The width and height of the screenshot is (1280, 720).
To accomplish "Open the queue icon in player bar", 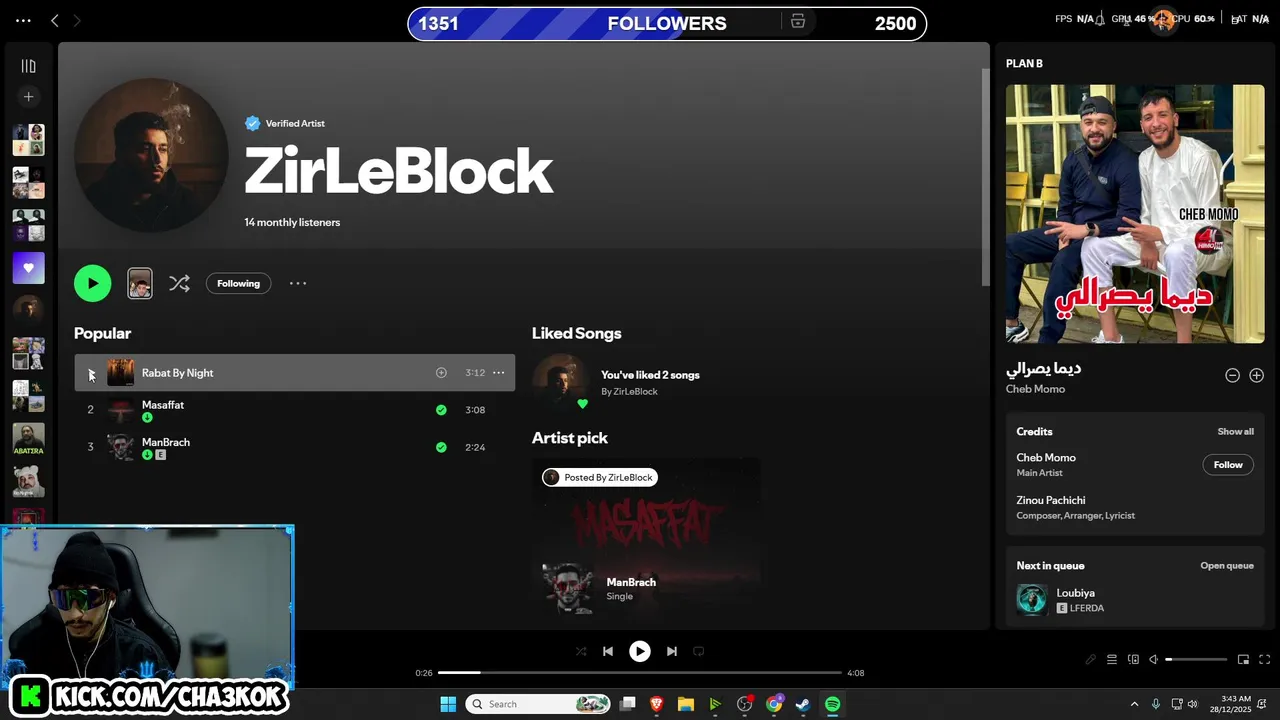I will [x=1113, y=659].
